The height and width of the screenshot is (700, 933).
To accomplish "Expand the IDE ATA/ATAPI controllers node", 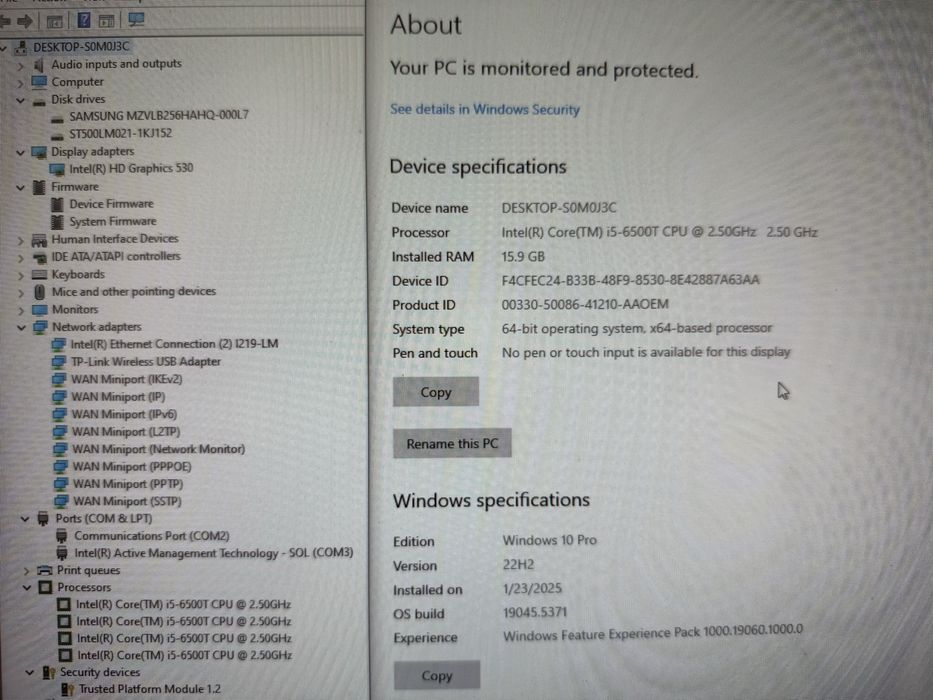I will (21, 259).
